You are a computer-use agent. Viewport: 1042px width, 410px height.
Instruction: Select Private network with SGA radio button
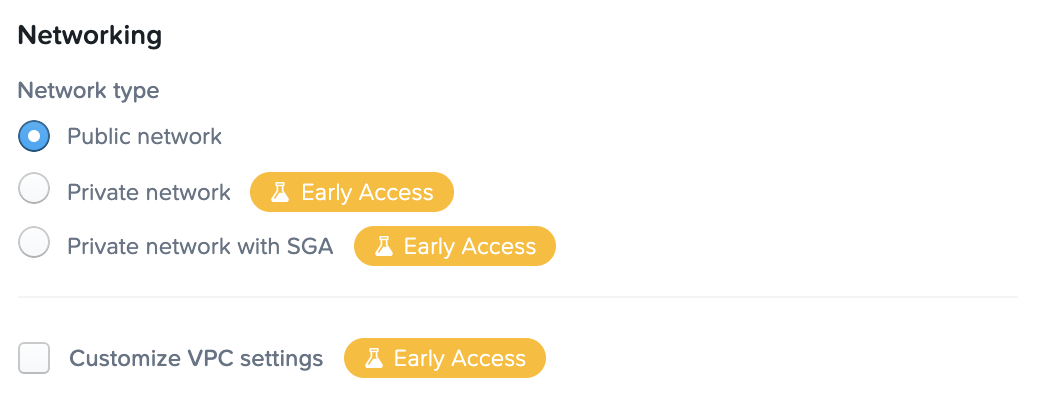(34, 244)
